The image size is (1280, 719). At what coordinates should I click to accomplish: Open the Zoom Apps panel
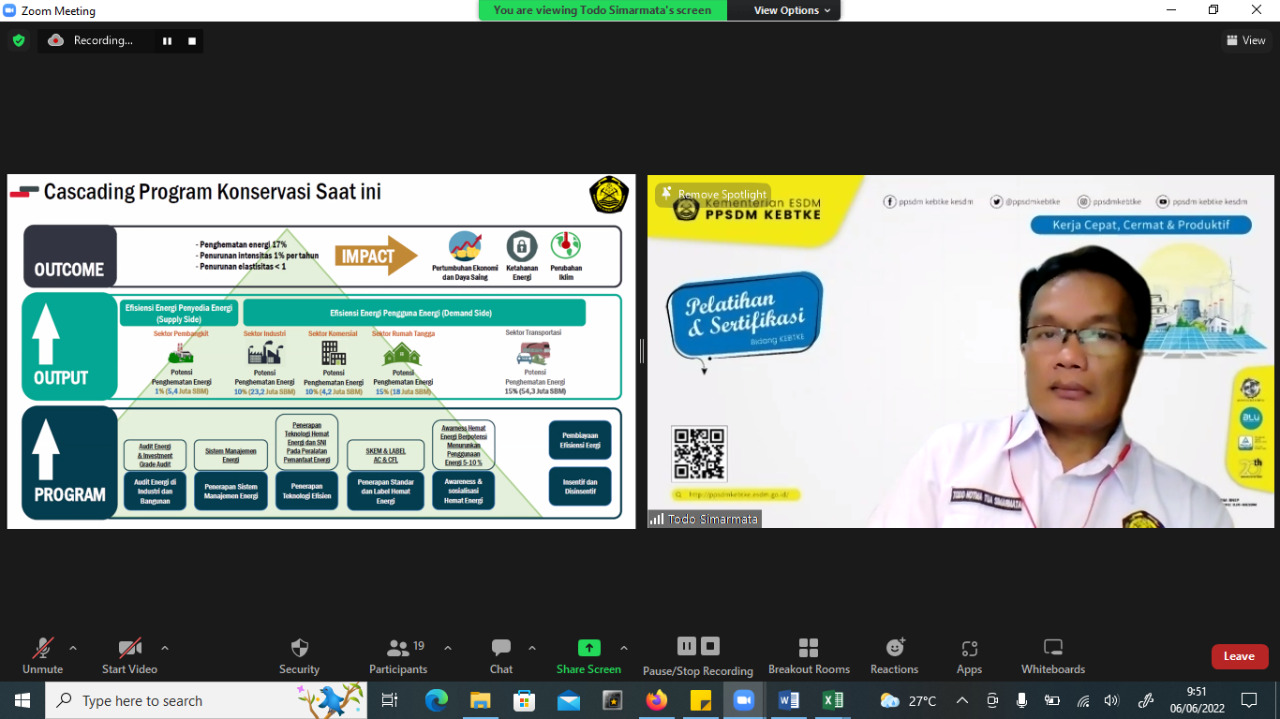[969, 655]
